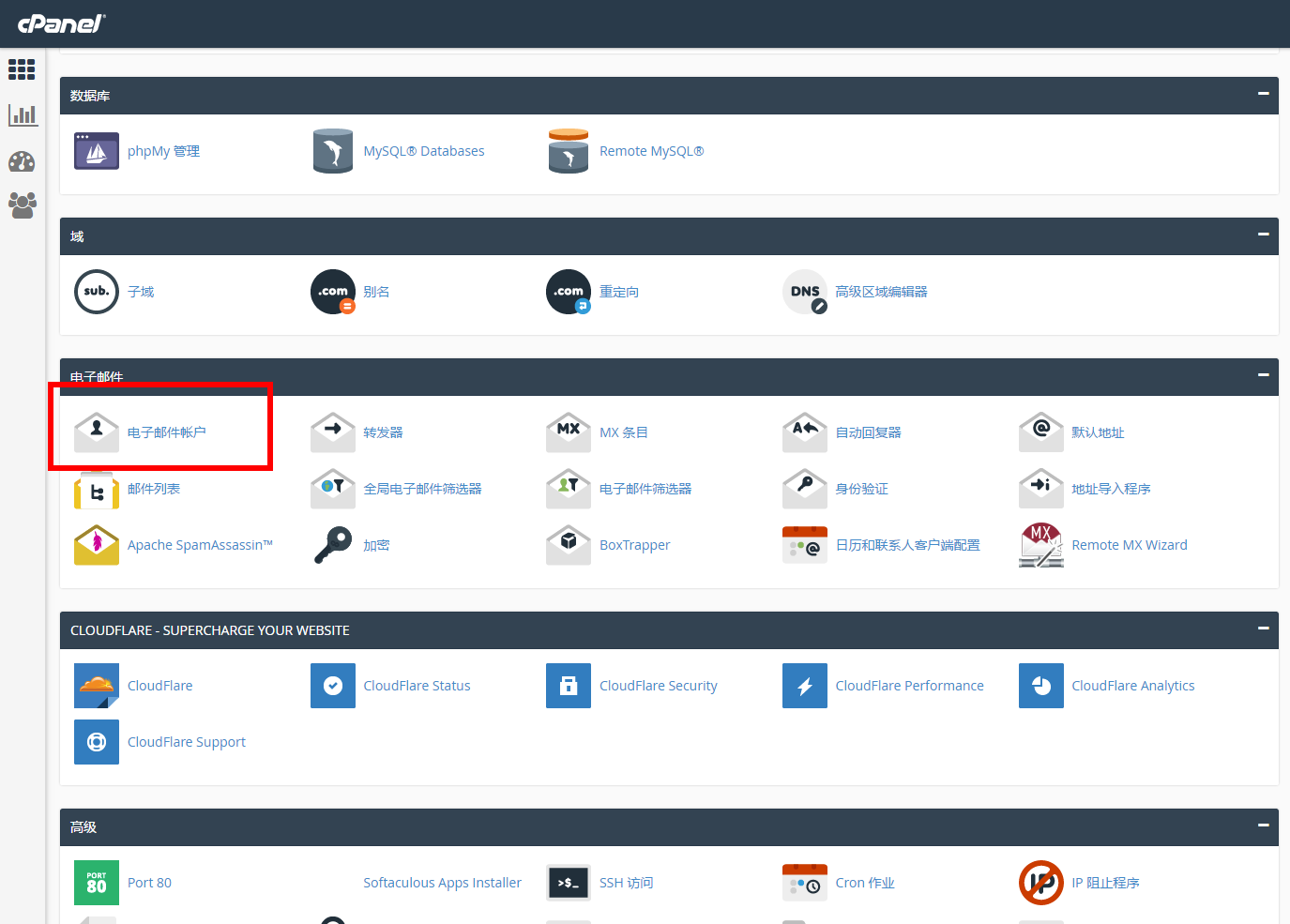Open the sidebar statistics bar chart icon
Image resolution: width=1290 pixels, height=924 pixels.
23,115
